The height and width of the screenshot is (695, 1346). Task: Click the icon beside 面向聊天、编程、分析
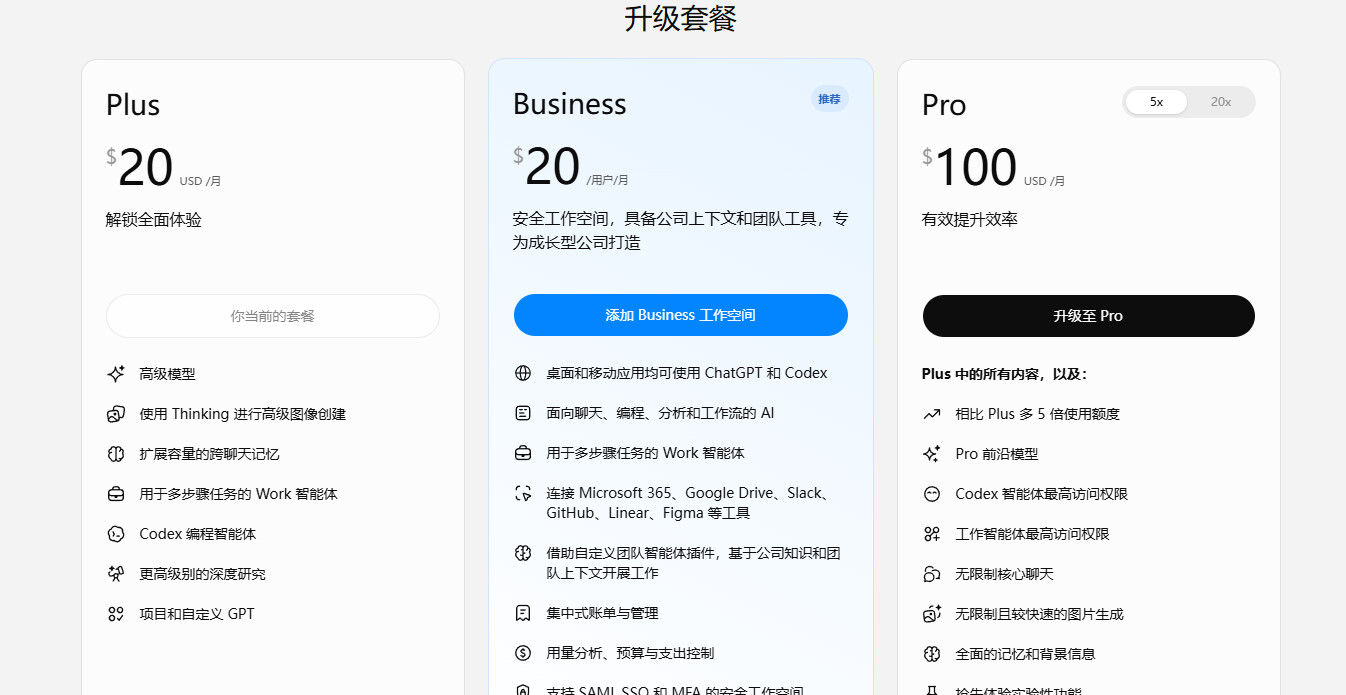523,413
